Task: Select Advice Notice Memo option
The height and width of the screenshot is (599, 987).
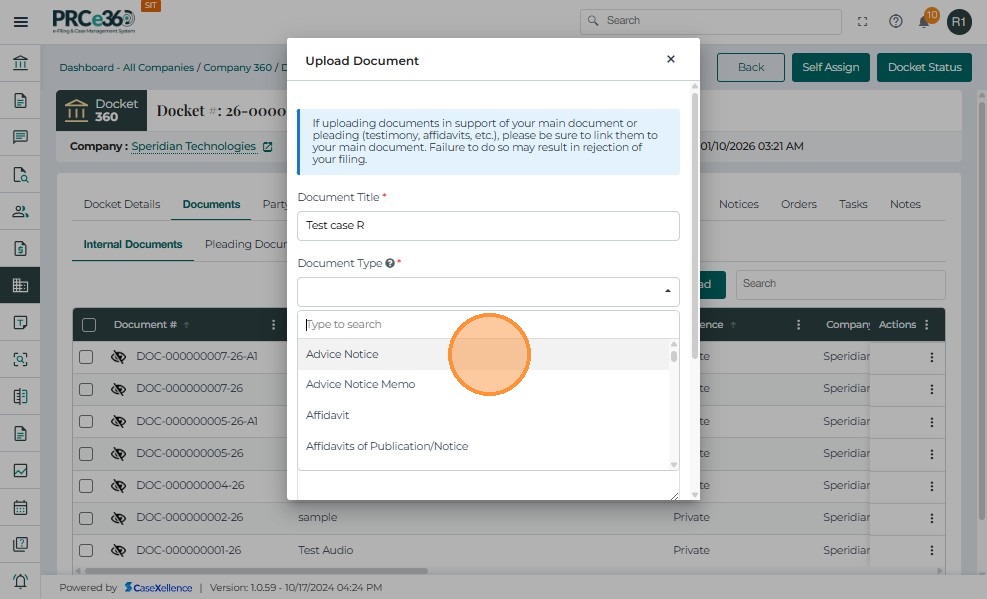Action: tap(360, 384)
